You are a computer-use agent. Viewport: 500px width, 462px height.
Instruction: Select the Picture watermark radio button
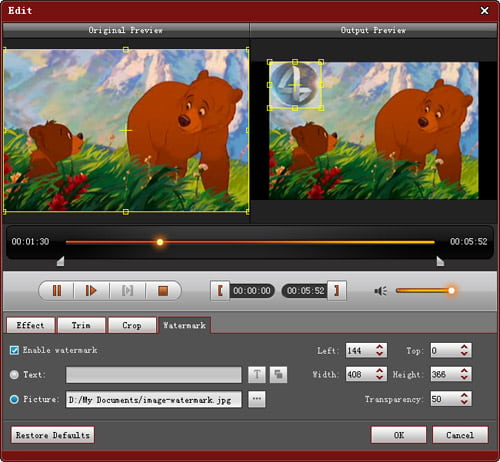click(14, 399)
